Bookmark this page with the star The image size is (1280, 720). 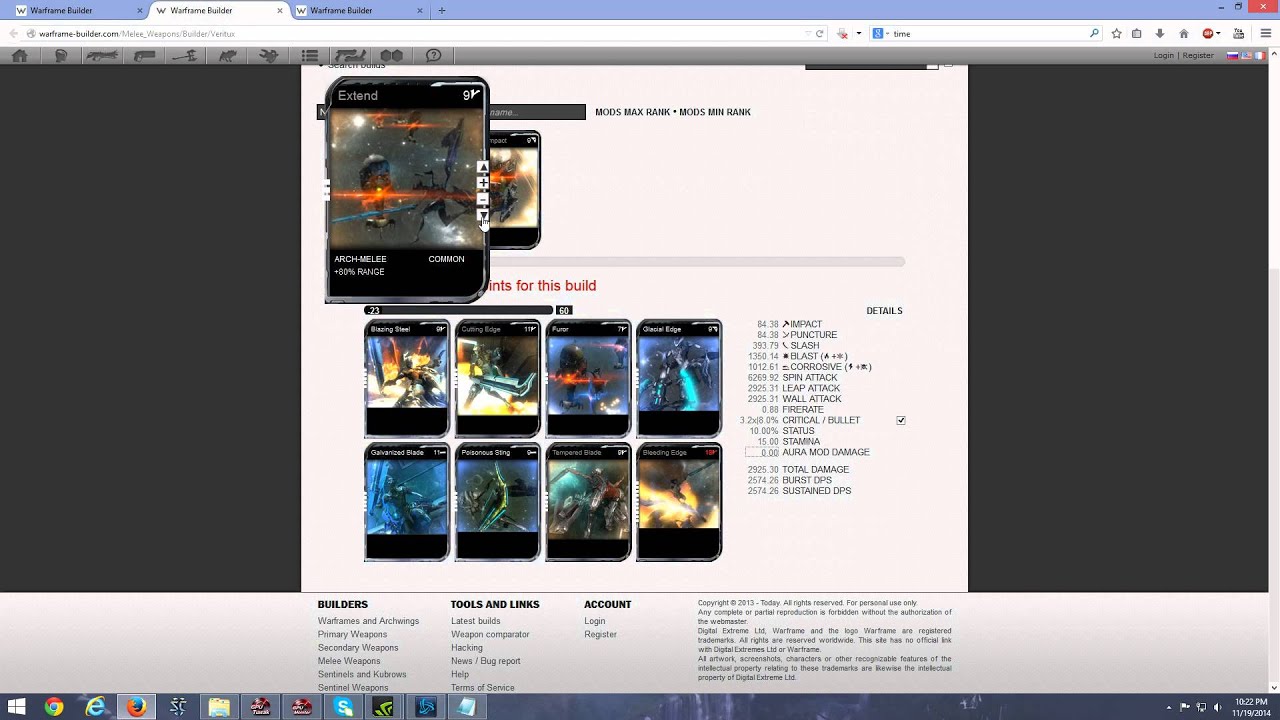(x=1117, y=33)
